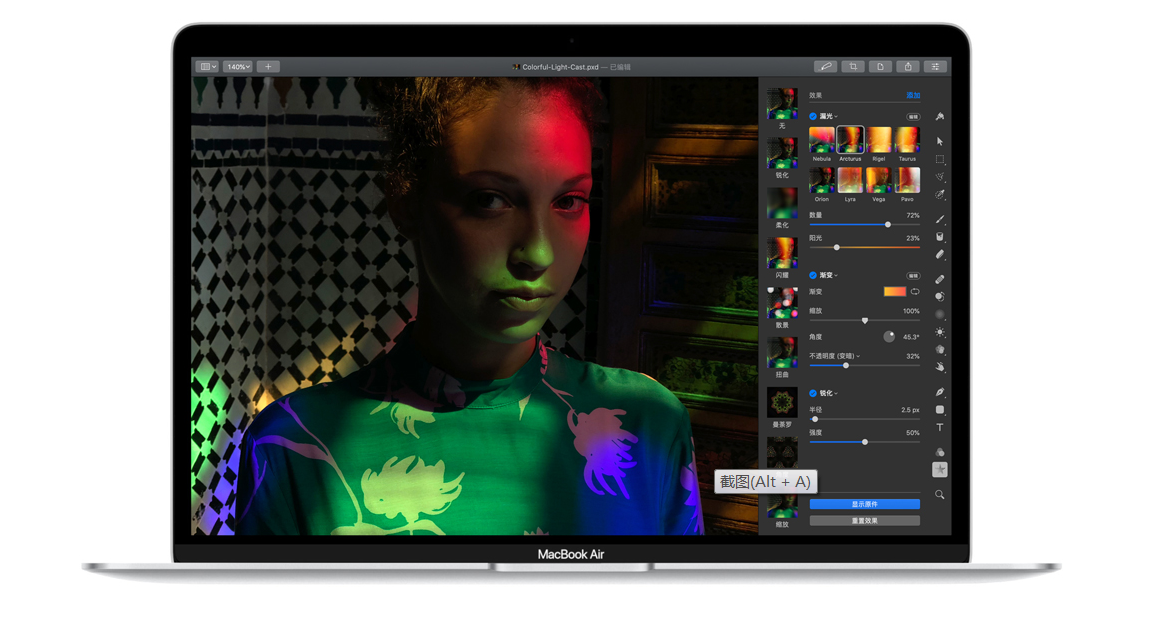The image size is (1172, 635).
Task: Click the 缩放 scale slider handle
Action: click(865, 320)
